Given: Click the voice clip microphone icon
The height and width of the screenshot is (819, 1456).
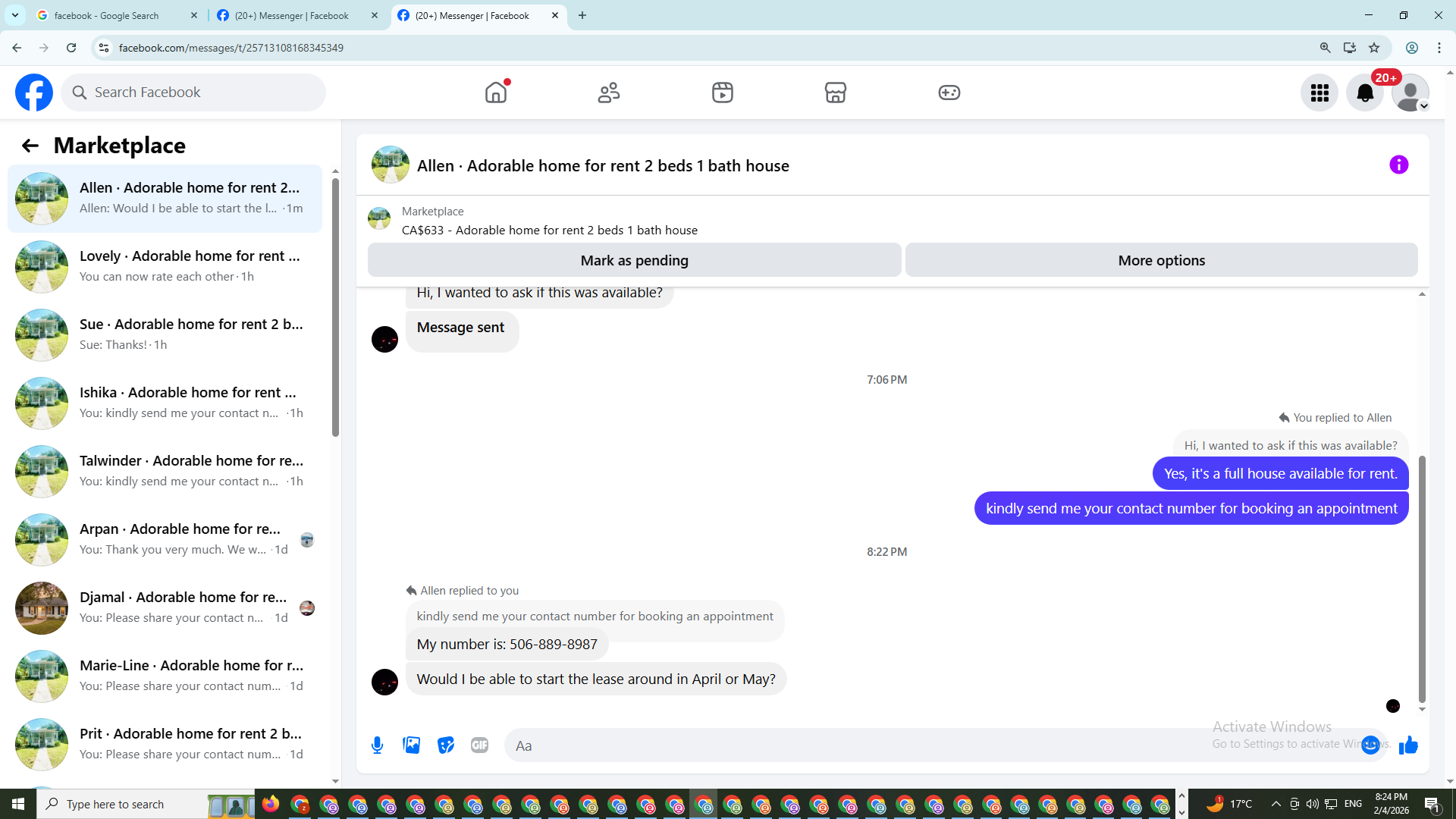Looking at the screenshot, I should [377, 745].
